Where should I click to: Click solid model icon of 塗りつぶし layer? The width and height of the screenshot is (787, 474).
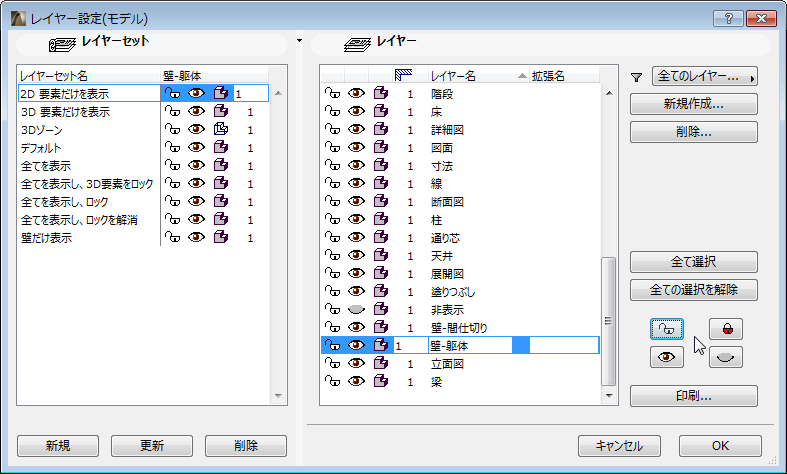pos(381,292)
